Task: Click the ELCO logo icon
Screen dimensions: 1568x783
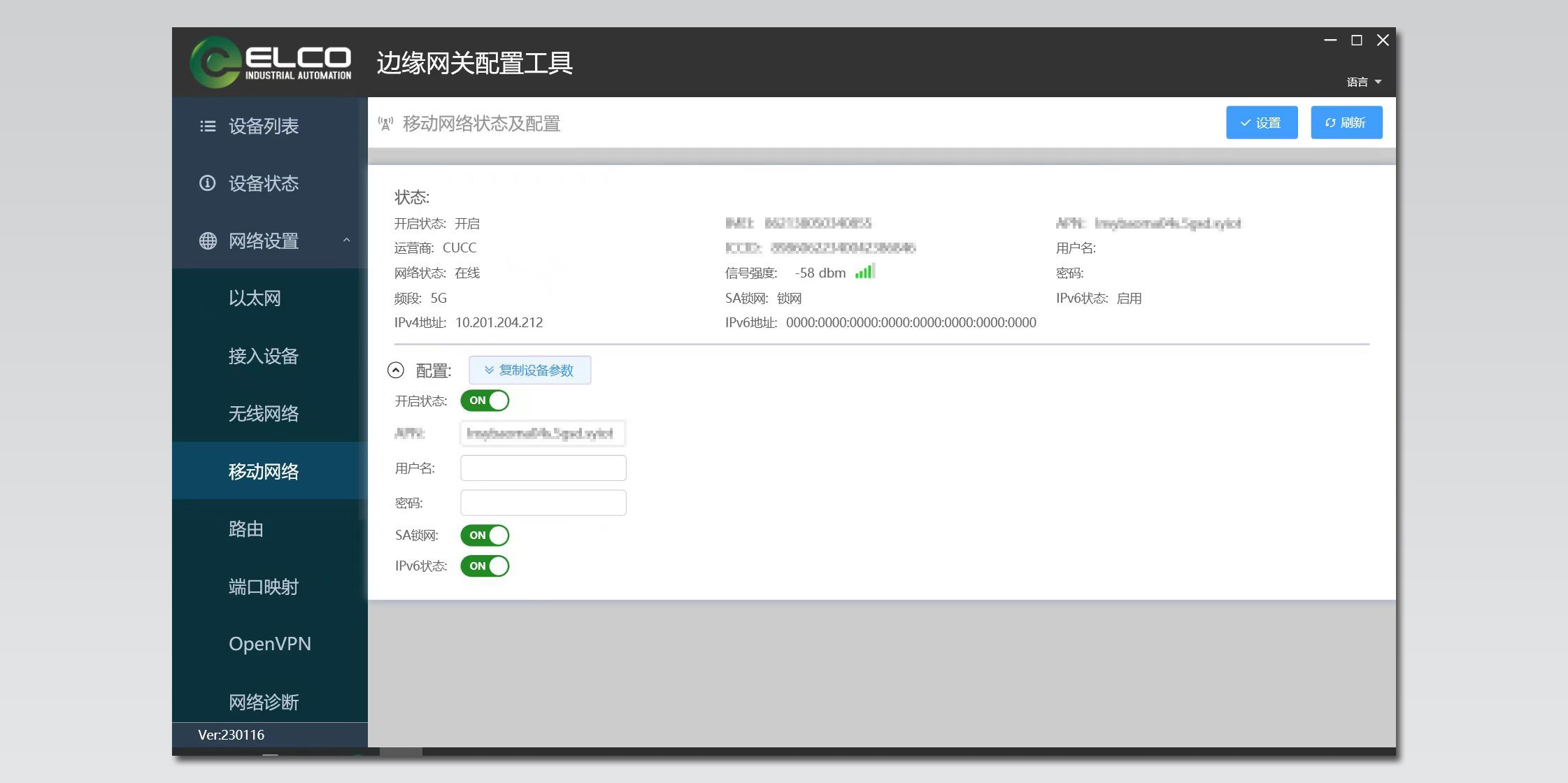Action: (x=216, y=63)
